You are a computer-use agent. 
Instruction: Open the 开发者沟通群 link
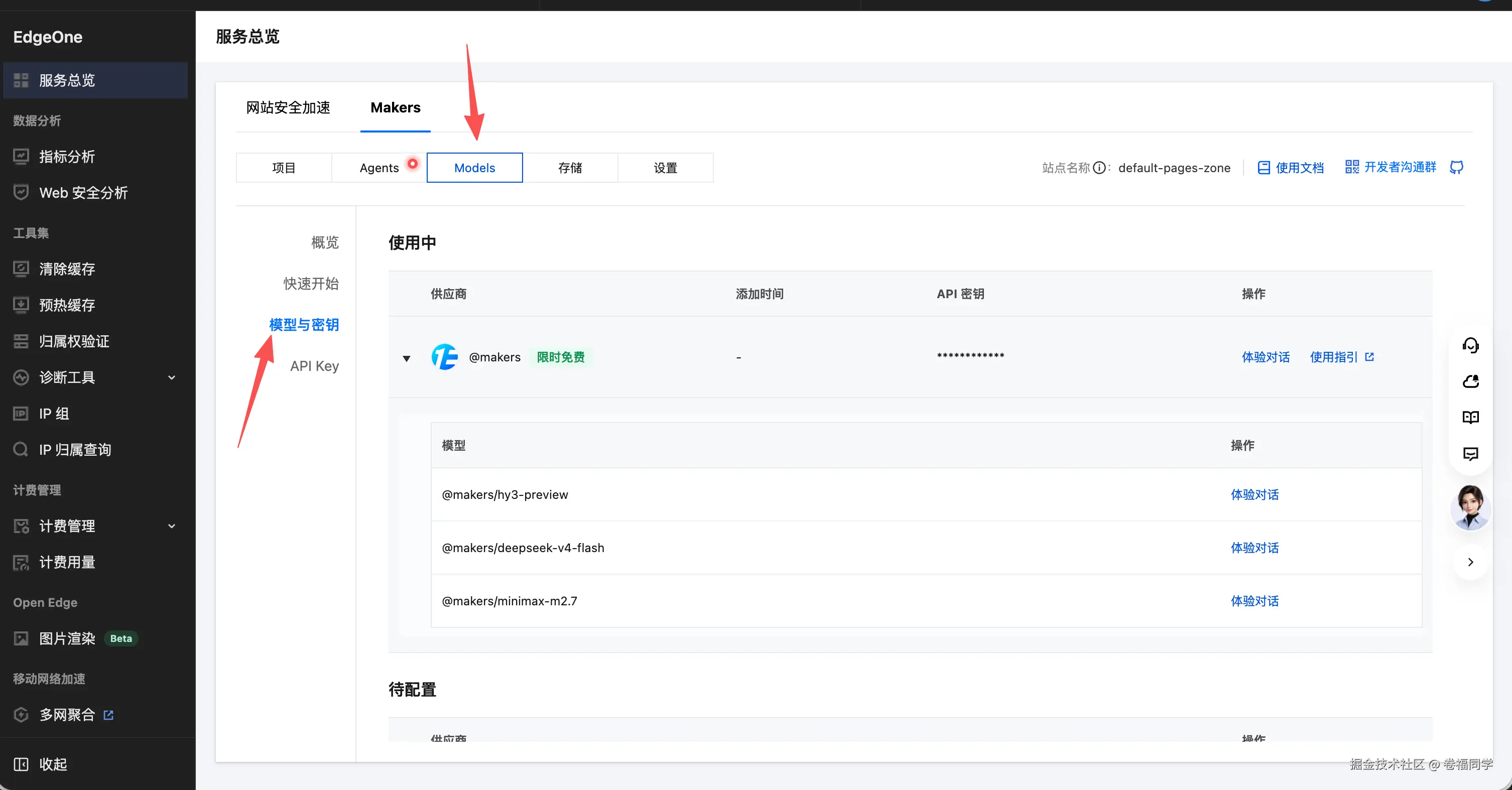pyautogui.click(x=1401, y=167)
